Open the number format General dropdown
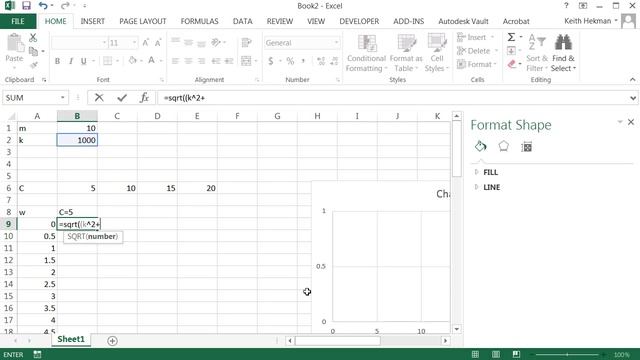This screenshot has height=360, width=640. click(336, 42)
